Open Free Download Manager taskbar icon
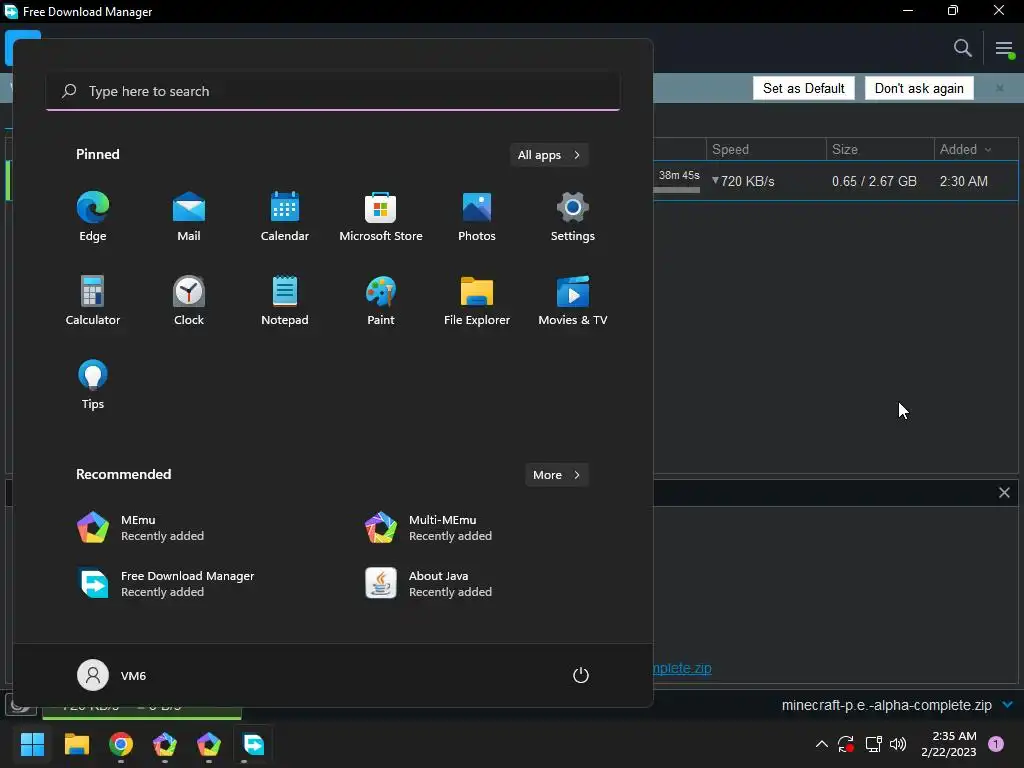This screenshot has height=768, width=1024. 253,744
